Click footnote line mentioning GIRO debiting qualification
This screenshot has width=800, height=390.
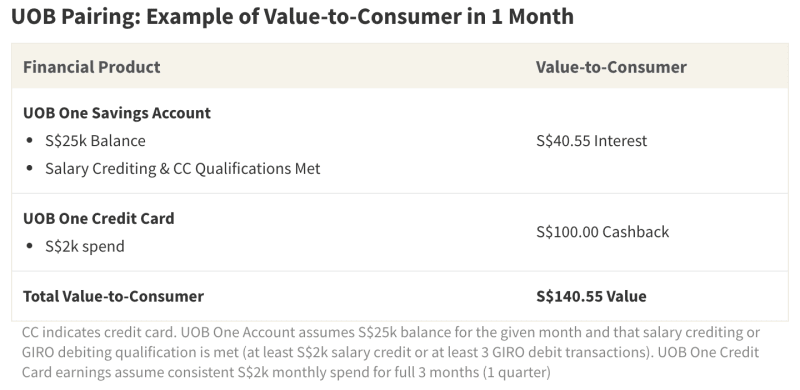pyautogui.click(x=390, y=352)
